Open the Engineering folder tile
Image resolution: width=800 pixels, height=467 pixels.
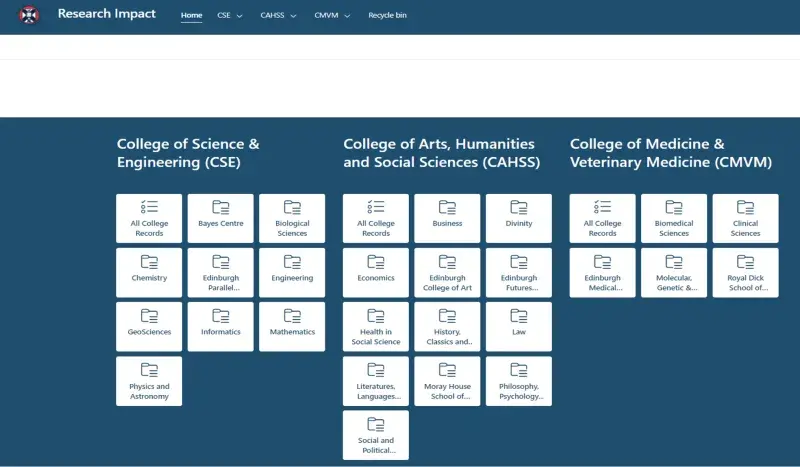point(292,273)
